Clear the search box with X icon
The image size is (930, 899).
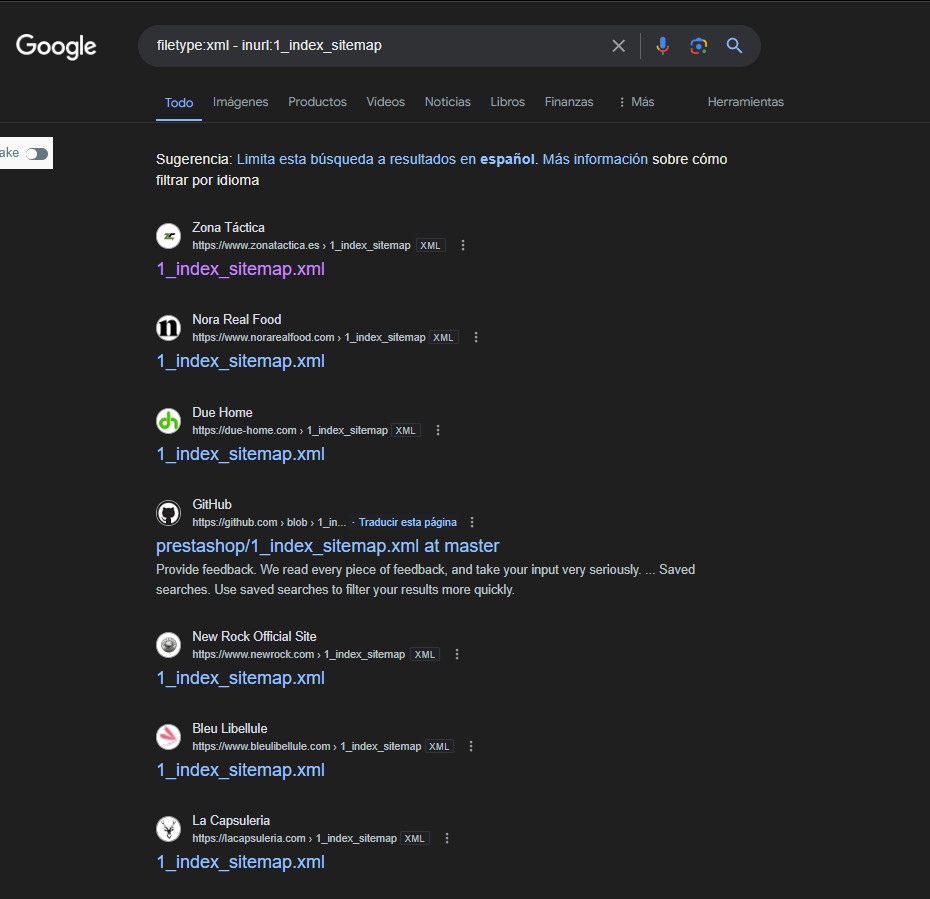tap(618, 46)
